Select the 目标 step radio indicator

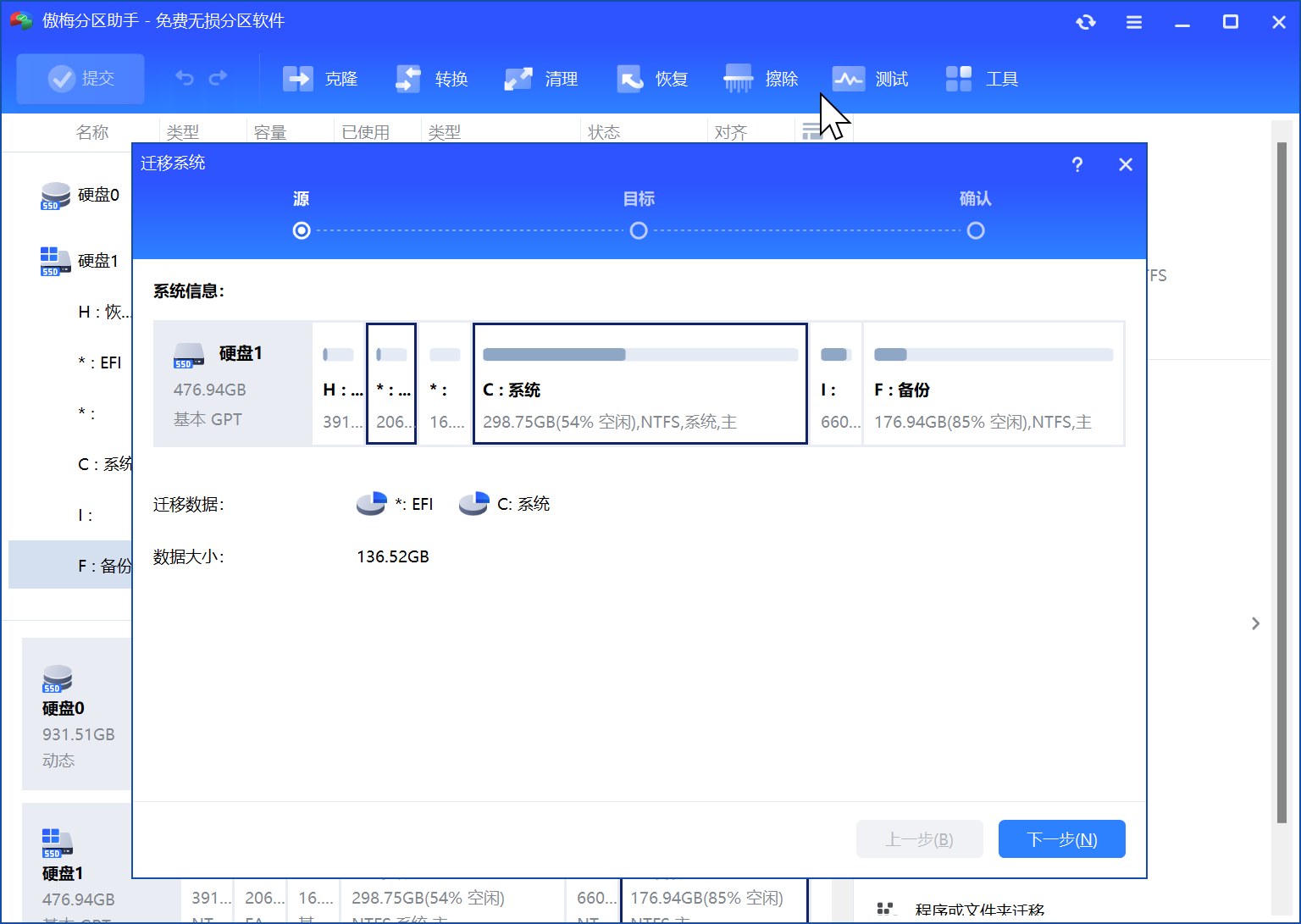pyautogui.click(x=639, y=230)
